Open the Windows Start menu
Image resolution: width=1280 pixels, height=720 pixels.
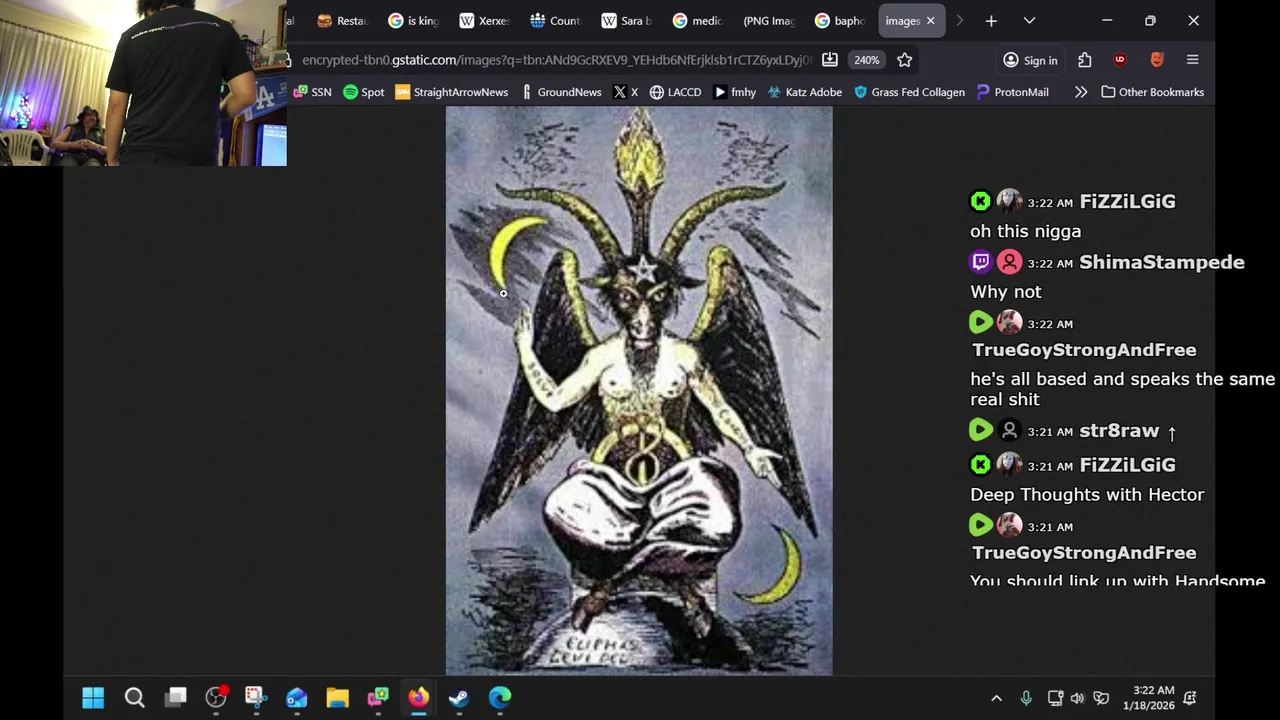tap(93, 697)
